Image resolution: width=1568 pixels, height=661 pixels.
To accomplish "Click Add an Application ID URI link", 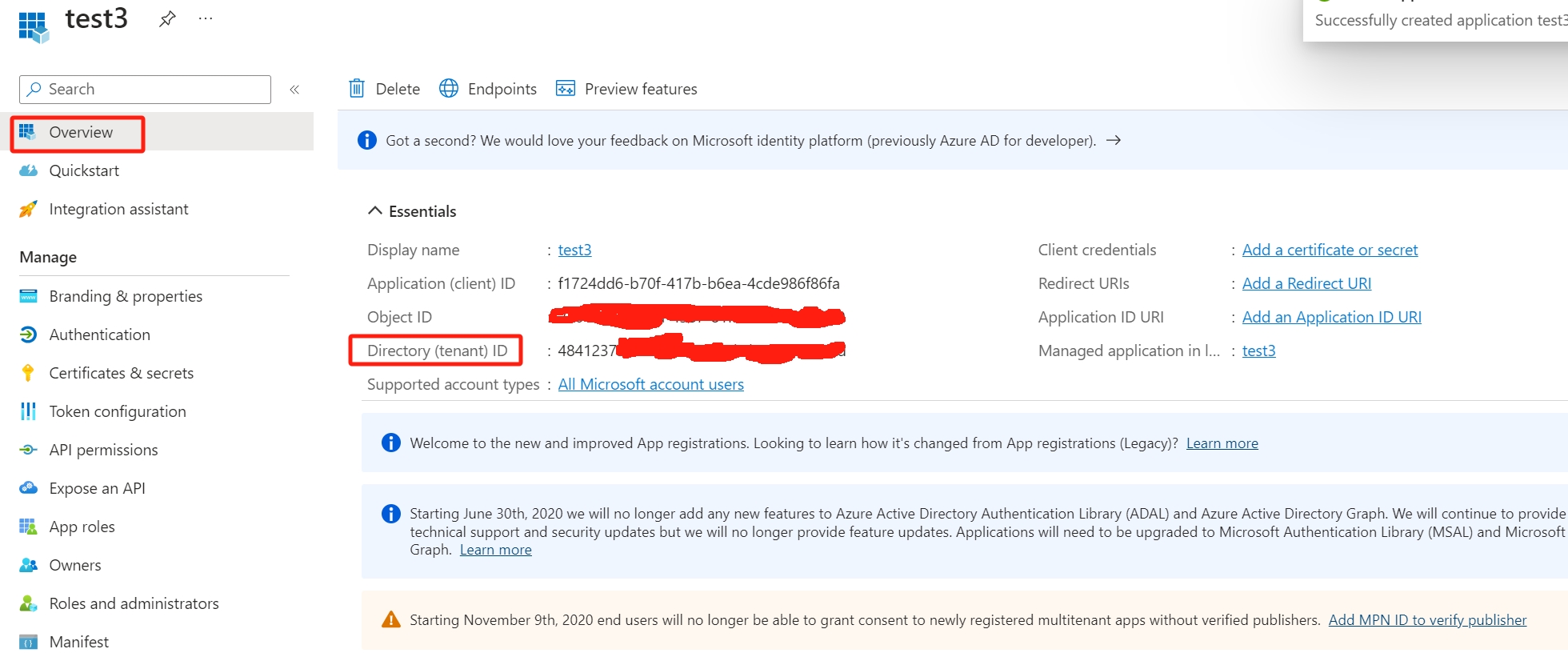I will tap(1331, 317).
